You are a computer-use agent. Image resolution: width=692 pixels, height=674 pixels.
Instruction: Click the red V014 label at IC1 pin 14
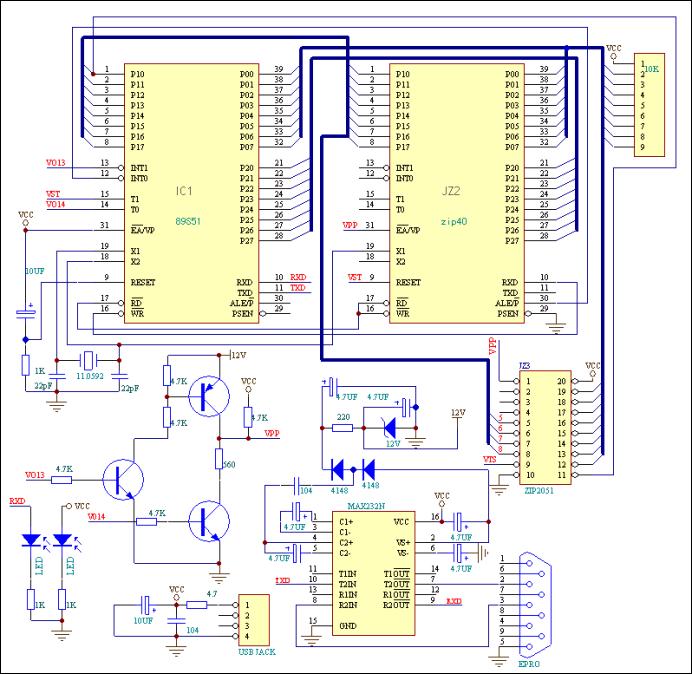pyautogui.click(x=56, y=204)
